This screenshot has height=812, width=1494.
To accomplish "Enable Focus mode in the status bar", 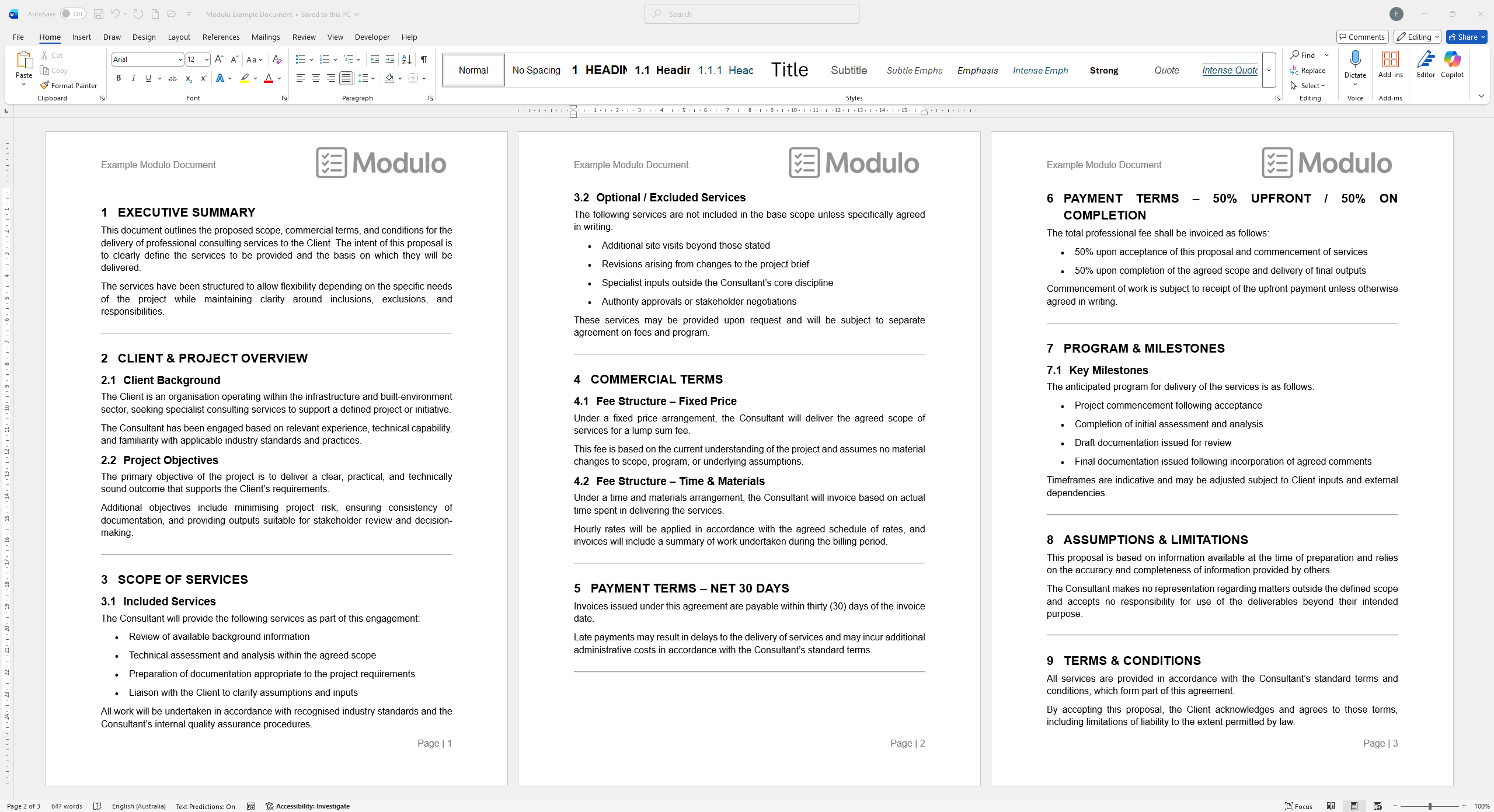I will click(1298, 806).
